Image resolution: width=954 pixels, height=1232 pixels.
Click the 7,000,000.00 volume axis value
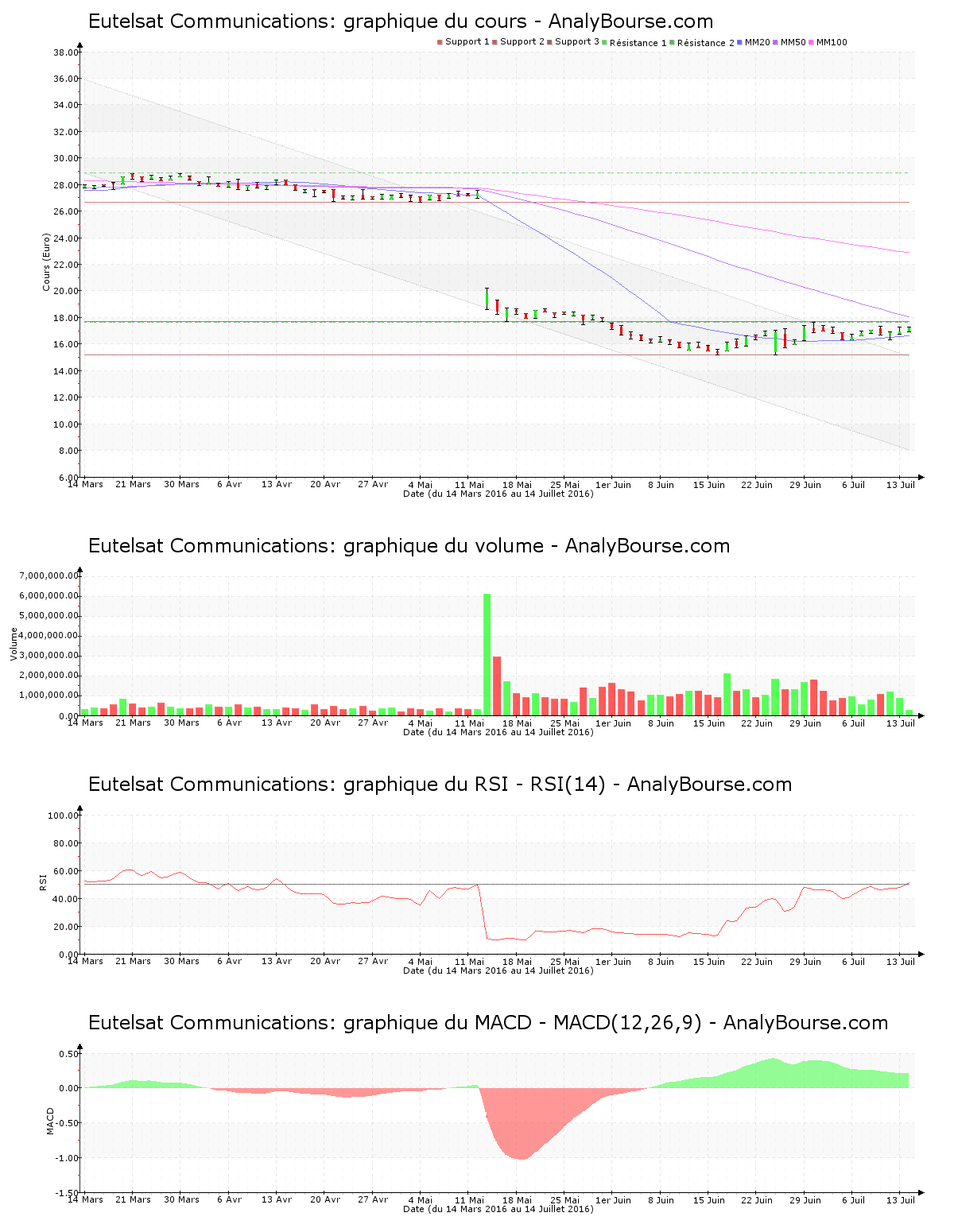49,575
